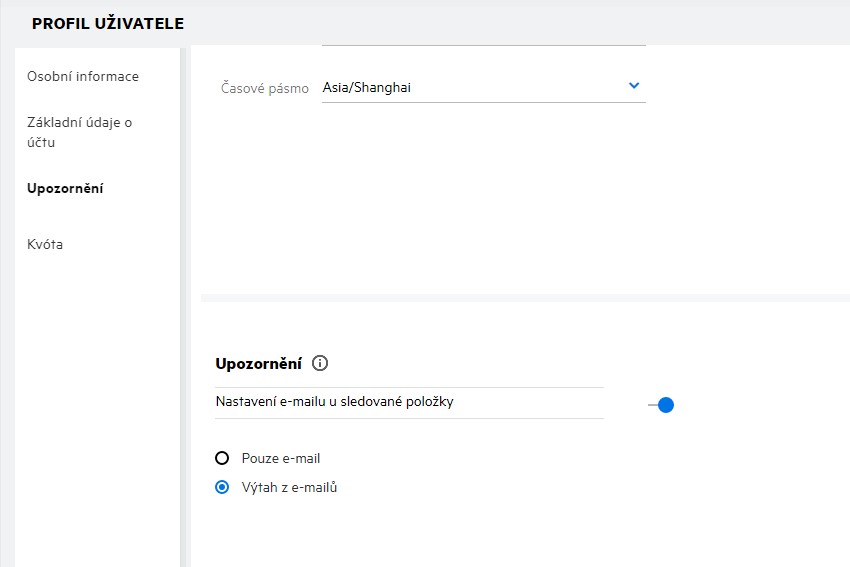The height and width of the screenshot is (567, 850).
Task: Click the Časové pásmo field label
Action: point(265,88)
